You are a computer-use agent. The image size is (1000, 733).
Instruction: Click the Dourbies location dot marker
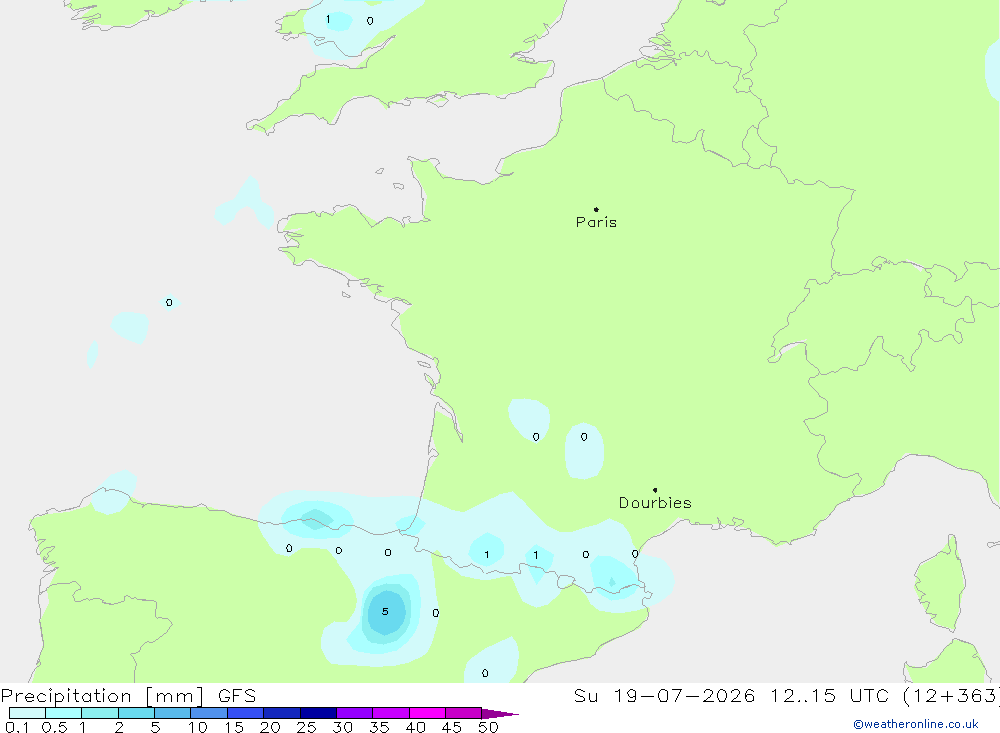pyautogui.click(x=655, y=490)
